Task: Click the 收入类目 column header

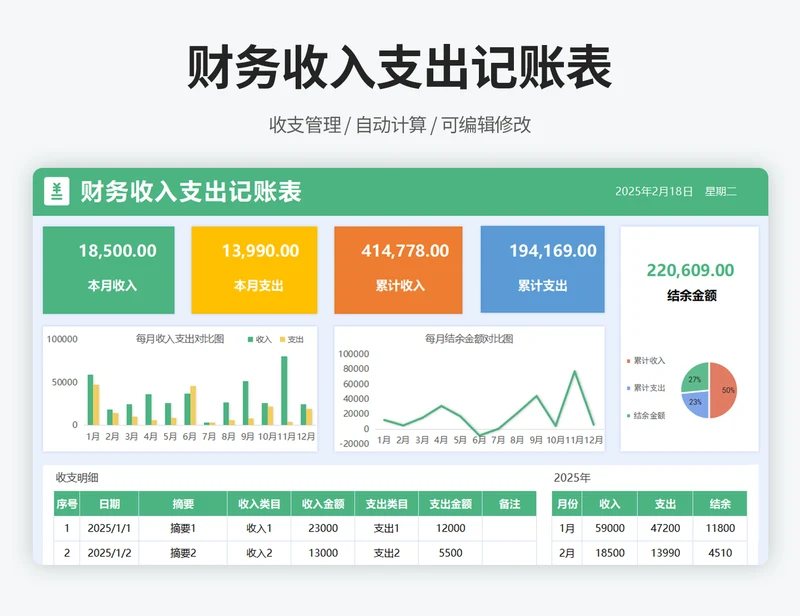Action: [259, 504]
